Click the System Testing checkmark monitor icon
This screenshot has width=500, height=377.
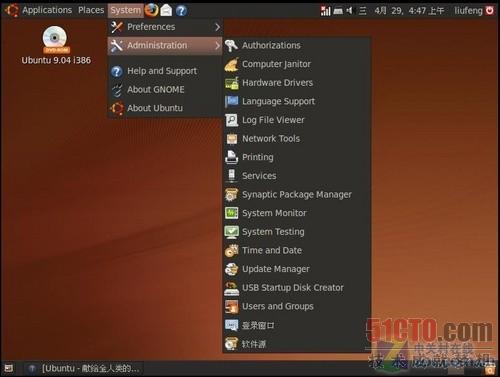pos(231,232)
